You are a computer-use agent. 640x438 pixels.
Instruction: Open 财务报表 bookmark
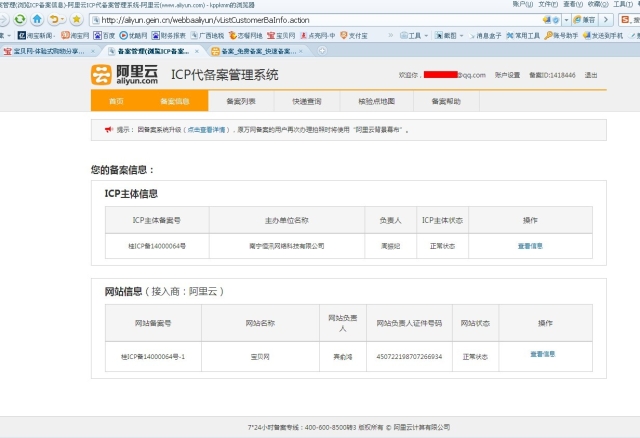(x=169, y=36)
